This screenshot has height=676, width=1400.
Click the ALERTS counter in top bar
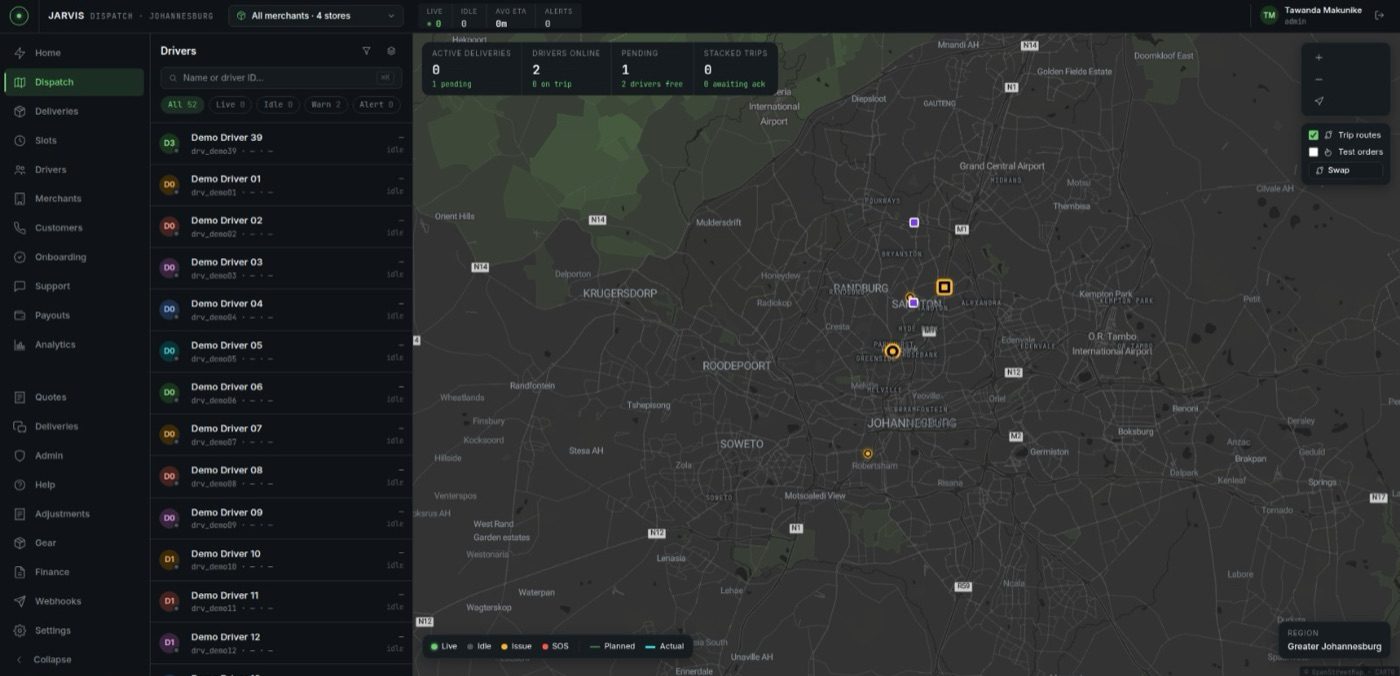point(558,17)
